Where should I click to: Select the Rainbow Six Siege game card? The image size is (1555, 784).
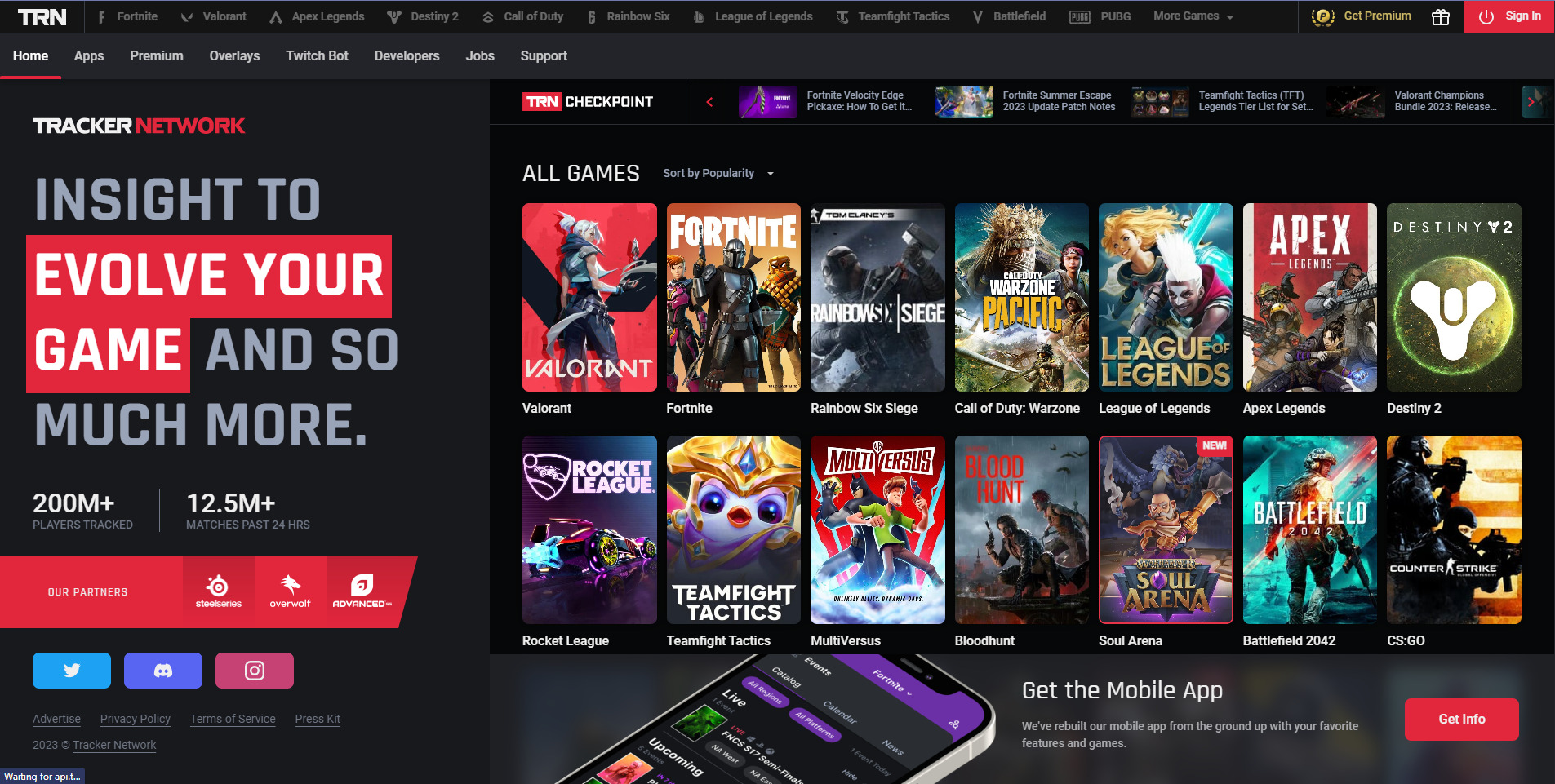click(x=877, y=310)
